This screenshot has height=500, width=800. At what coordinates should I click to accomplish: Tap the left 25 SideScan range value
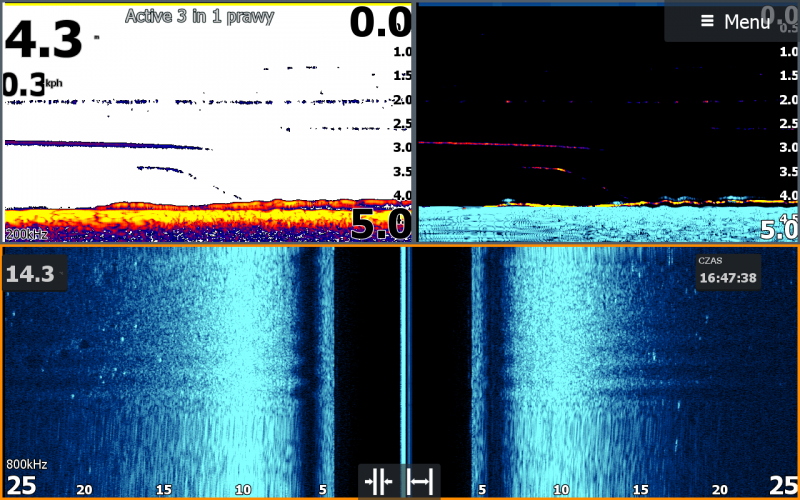[x=21, y=486]
